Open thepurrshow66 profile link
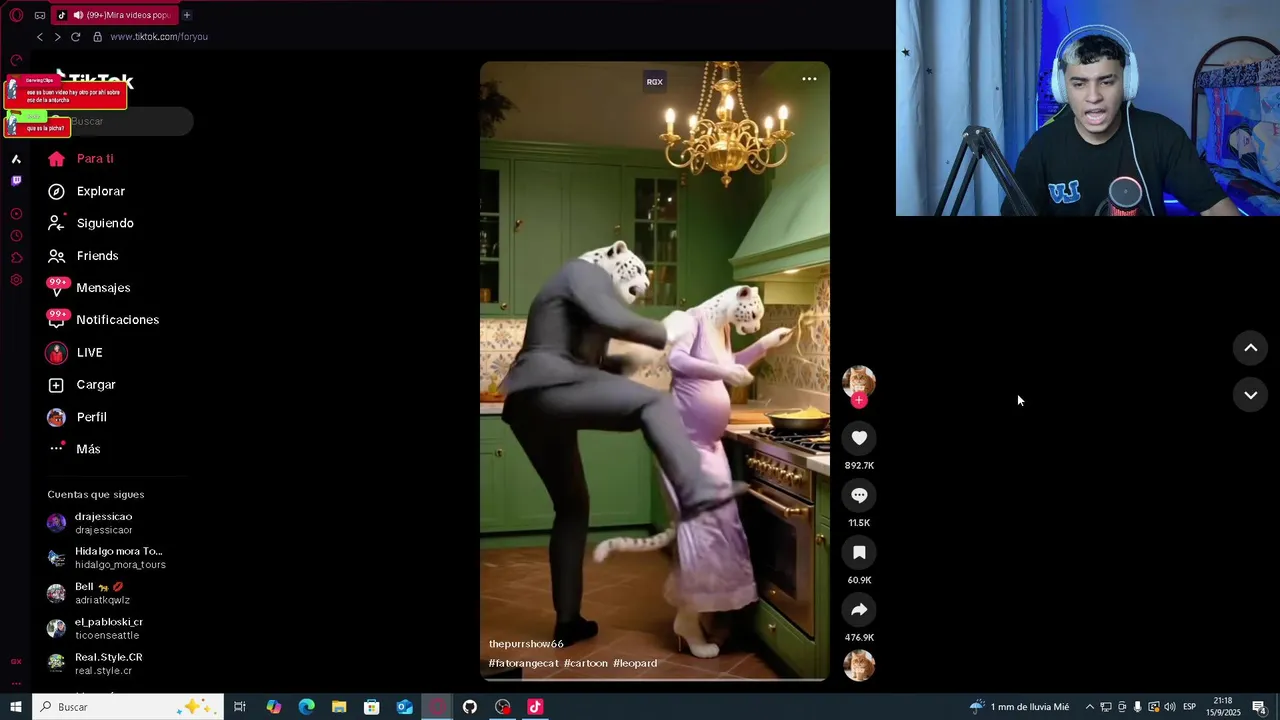The image size is (1280, 720). coord(526,644)
